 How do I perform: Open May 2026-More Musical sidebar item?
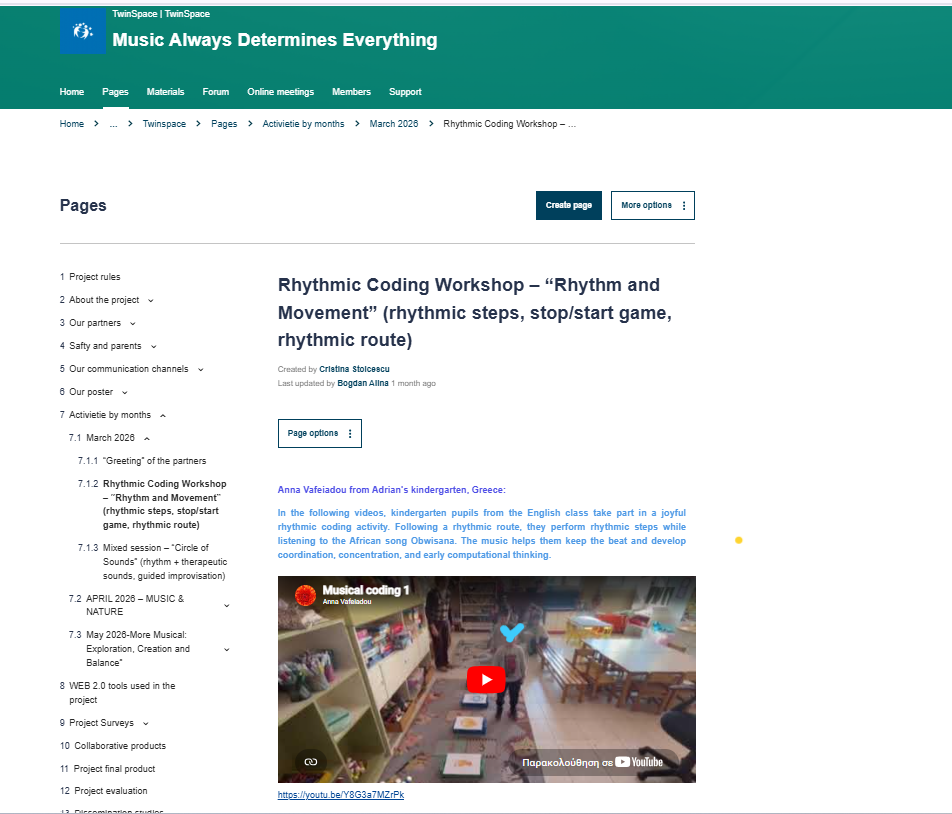click(x=138, y=649)
